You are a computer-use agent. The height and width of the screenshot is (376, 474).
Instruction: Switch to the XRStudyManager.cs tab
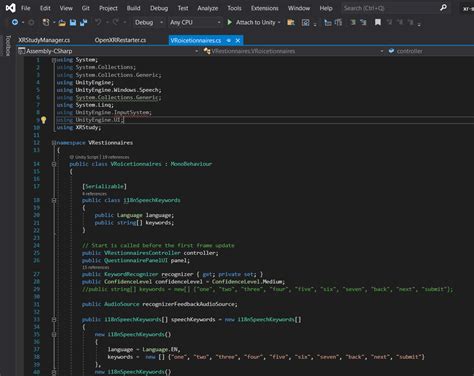click(x=44, y=40)
